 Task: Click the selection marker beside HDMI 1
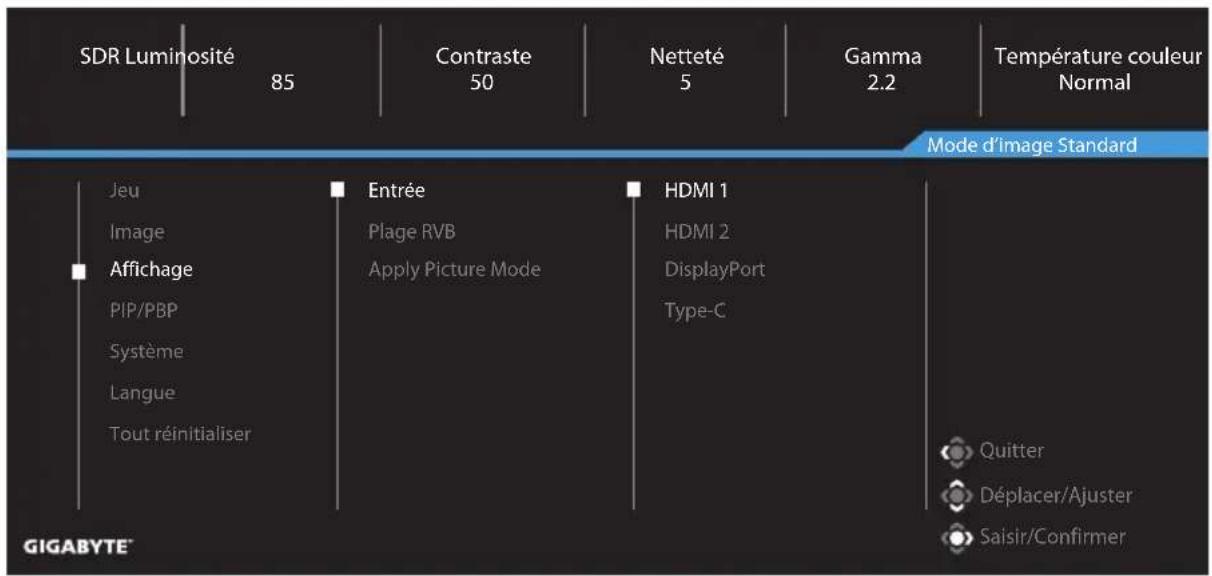pyautogui.click(x=633, y=191)
